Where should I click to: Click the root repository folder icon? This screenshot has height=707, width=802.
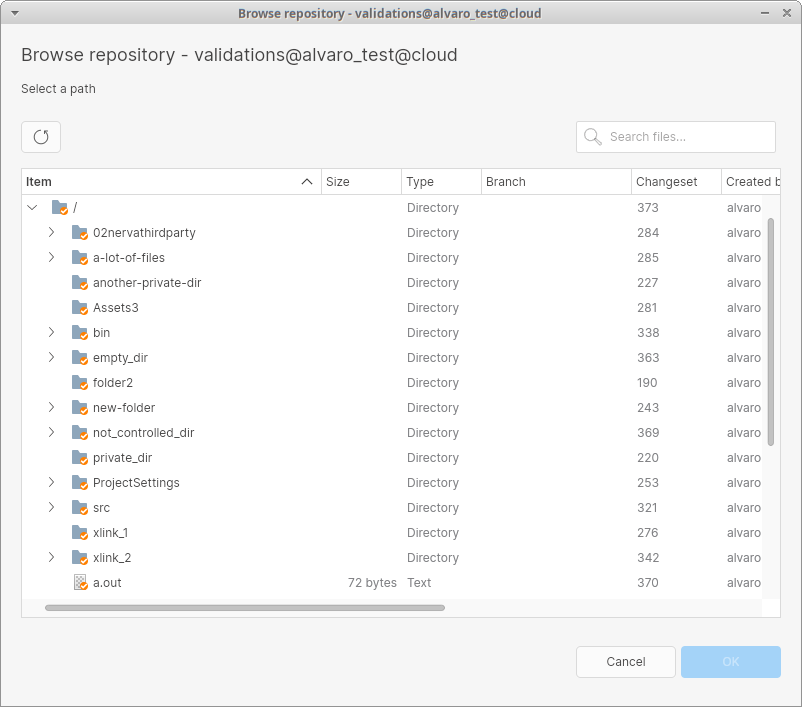tap(60, 207)
